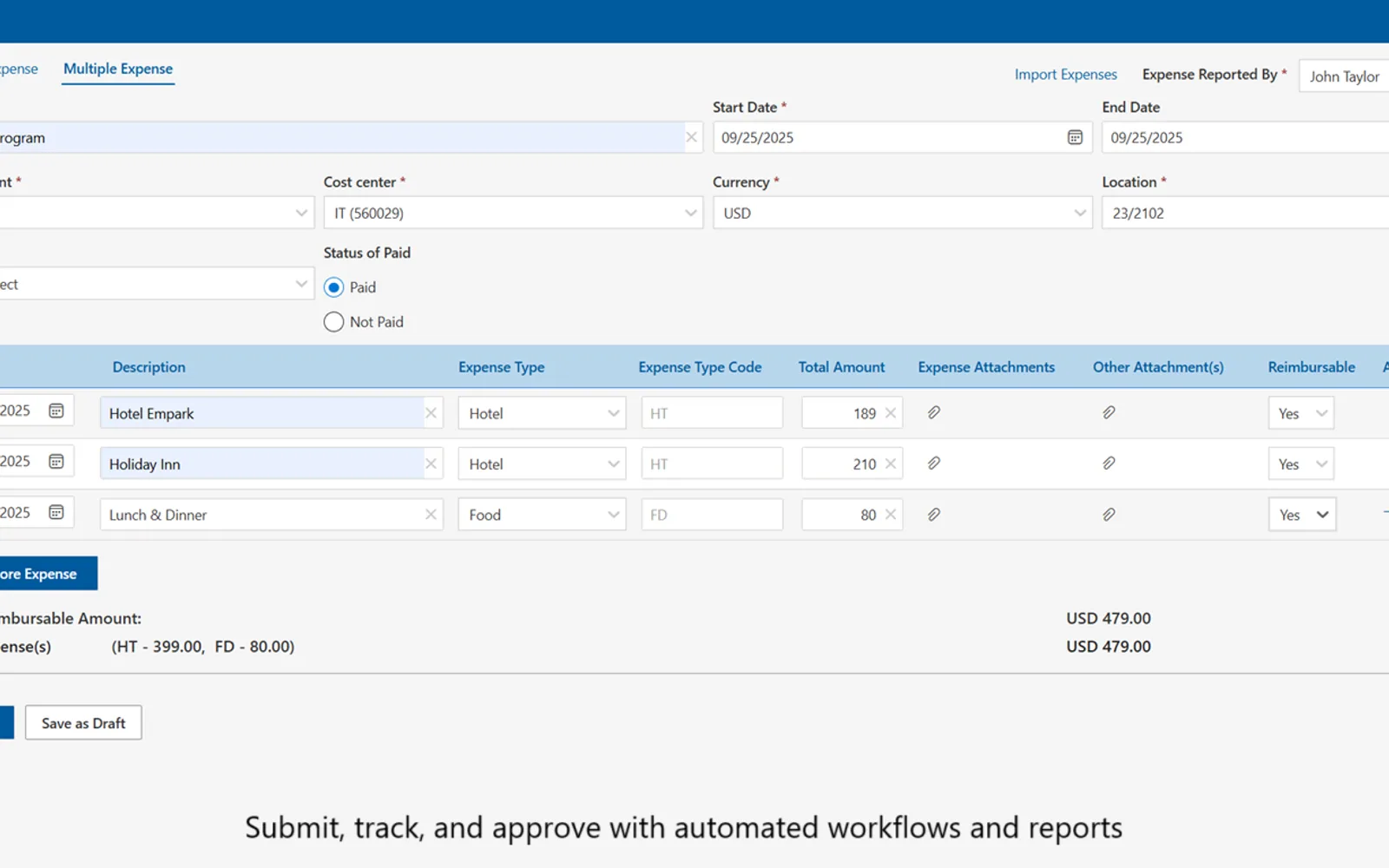Open Expense Type dropdown for Holiday Inn
This screenshot has width=1389, height=868.
542,464
